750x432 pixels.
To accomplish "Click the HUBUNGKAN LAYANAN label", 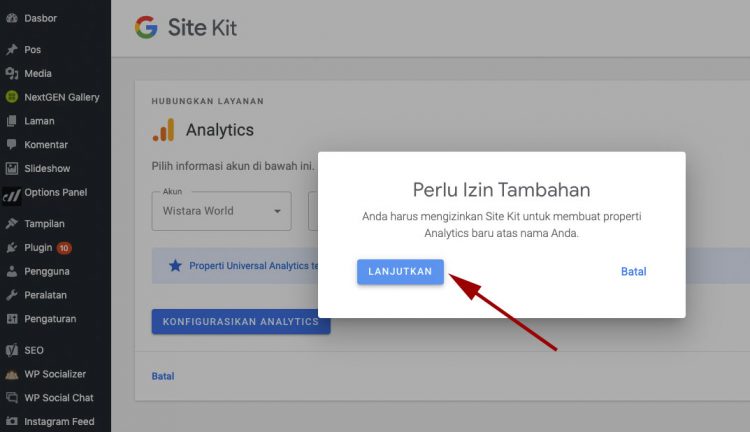I will pos(208,101).
